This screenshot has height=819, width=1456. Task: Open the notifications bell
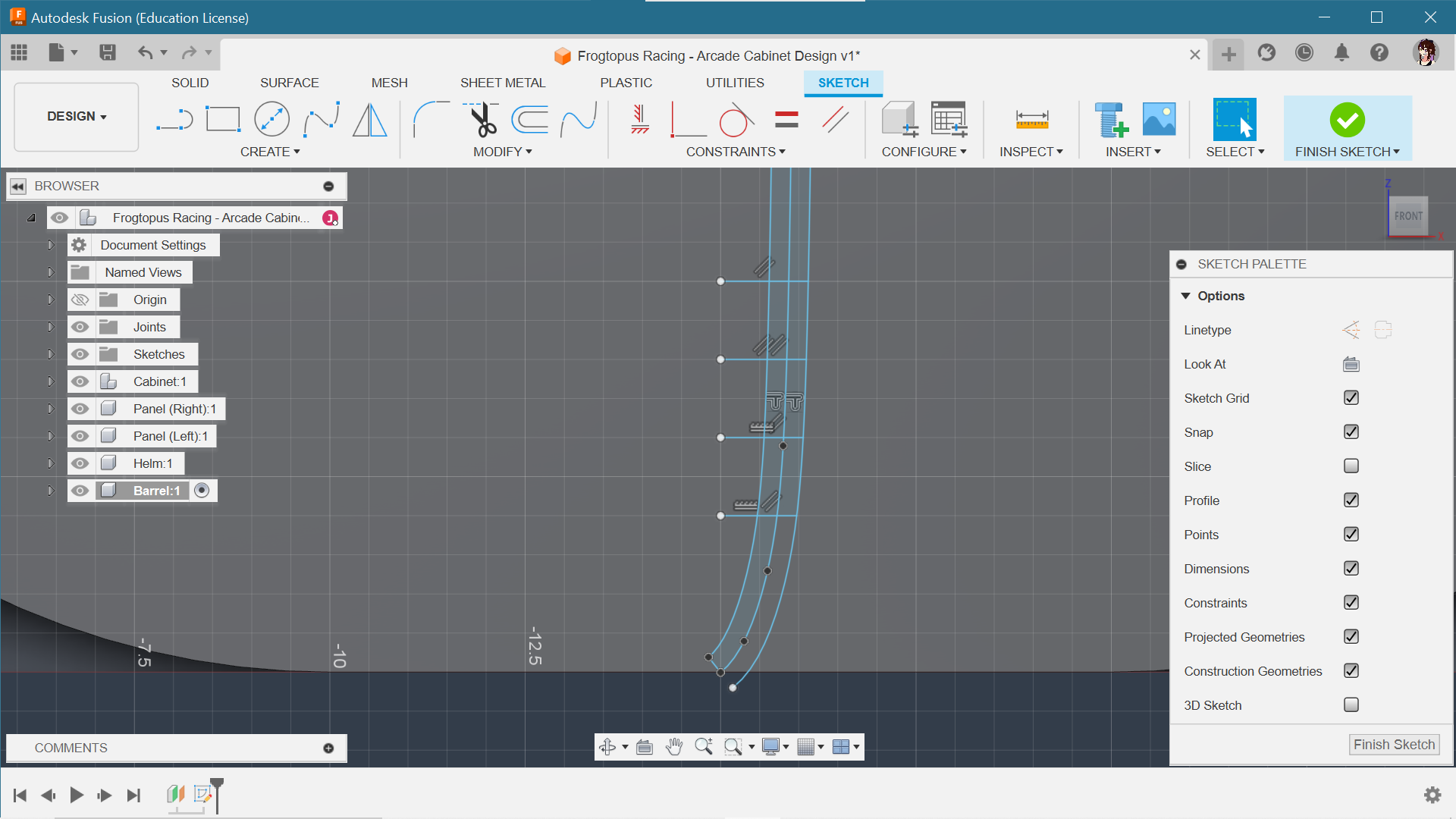coord(1341,52)
